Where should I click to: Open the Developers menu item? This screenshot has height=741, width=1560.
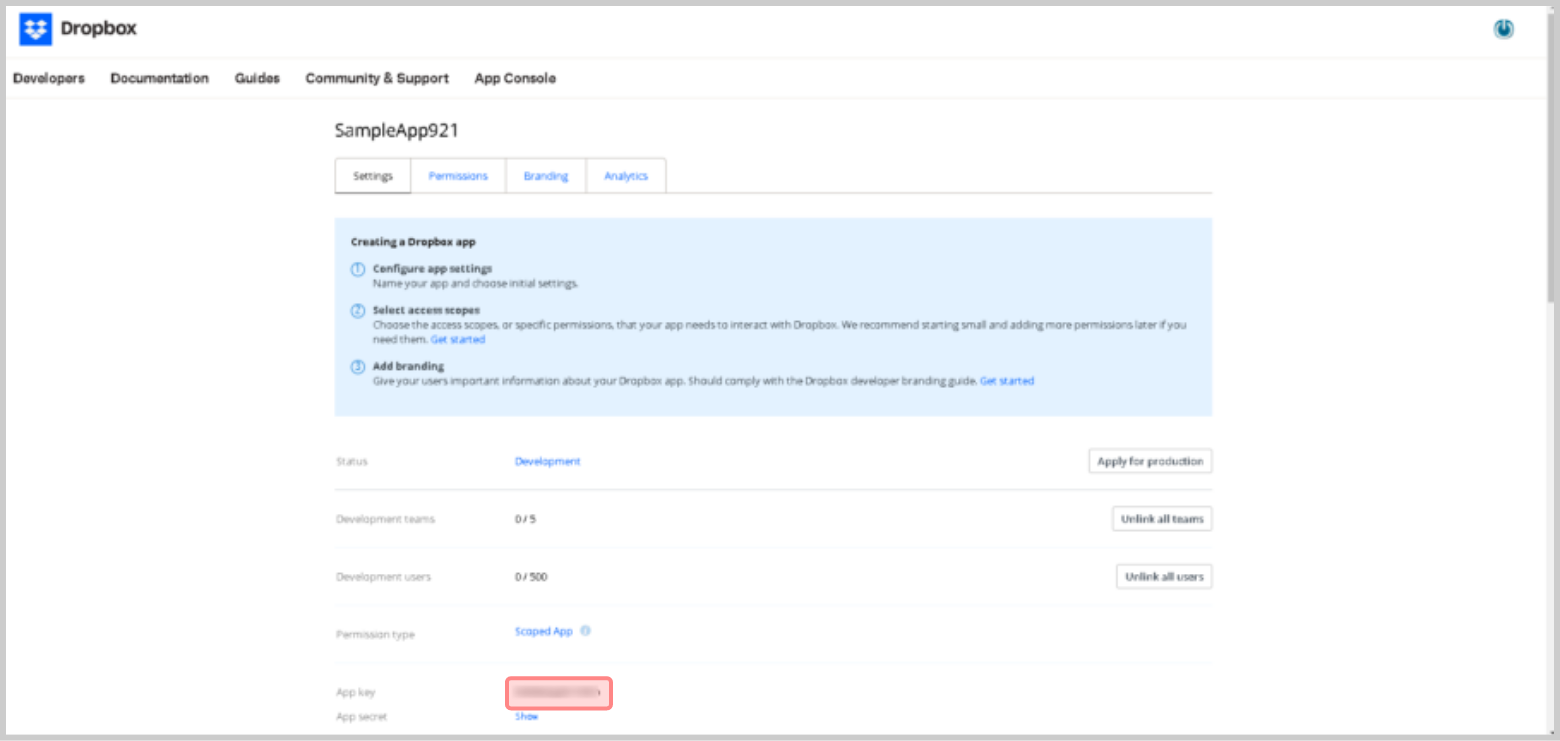pos(49,78)
